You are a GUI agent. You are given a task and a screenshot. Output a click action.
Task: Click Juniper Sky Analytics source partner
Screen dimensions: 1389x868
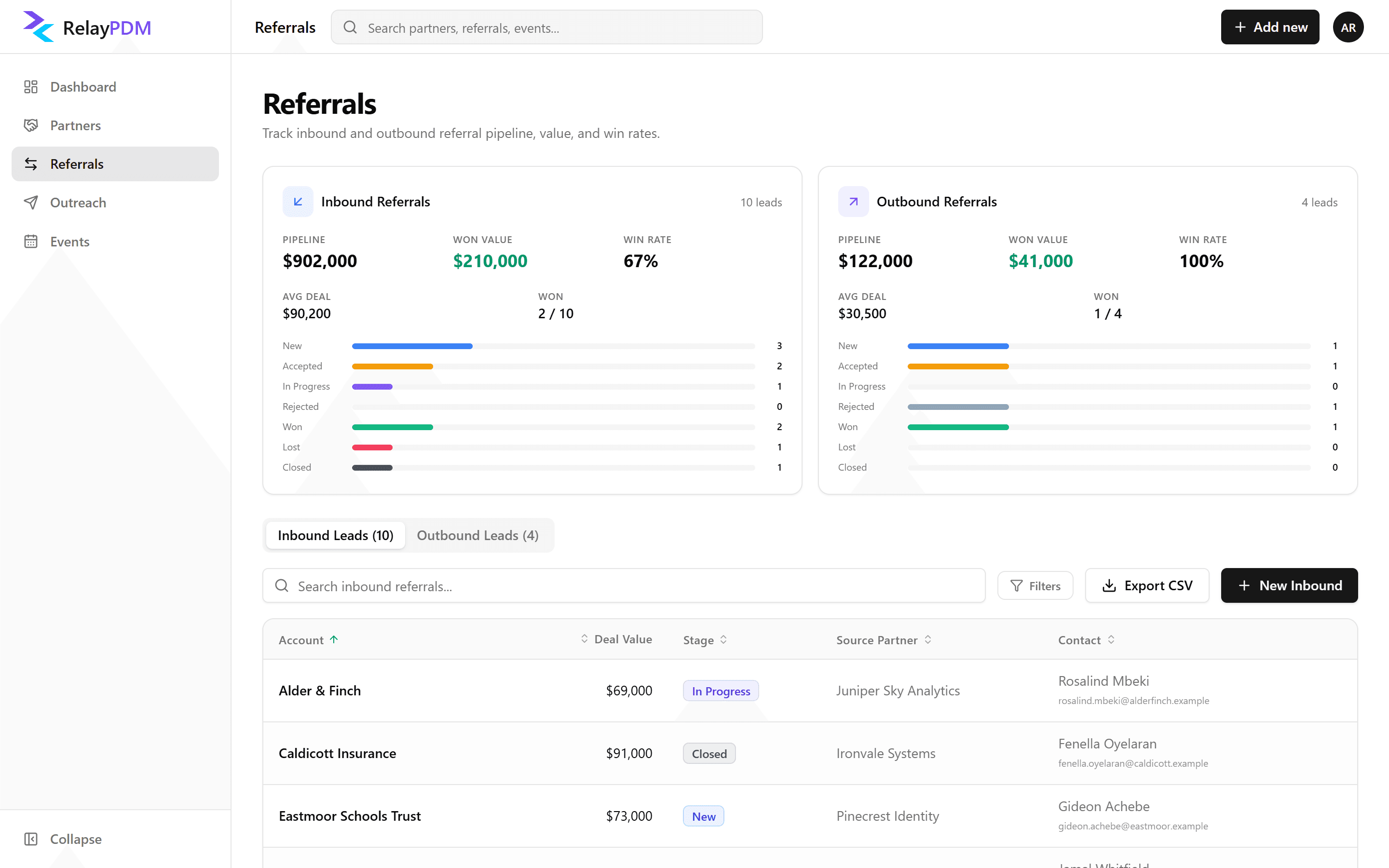898,691
